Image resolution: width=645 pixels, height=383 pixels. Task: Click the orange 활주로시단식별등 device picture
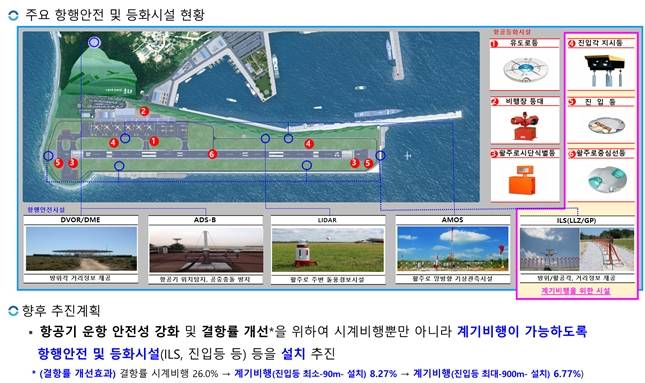522,180
